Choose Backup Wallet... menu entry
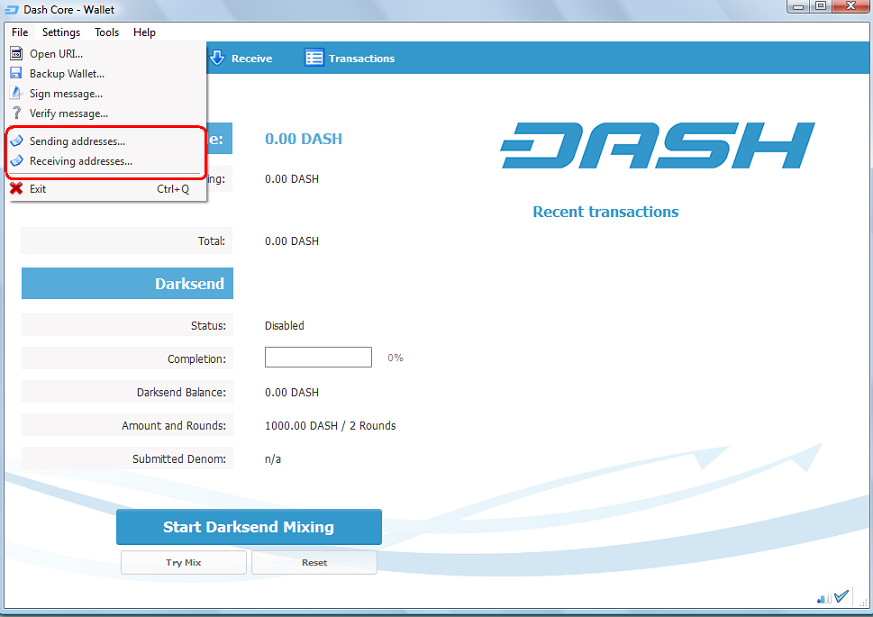 click(106, 74)
